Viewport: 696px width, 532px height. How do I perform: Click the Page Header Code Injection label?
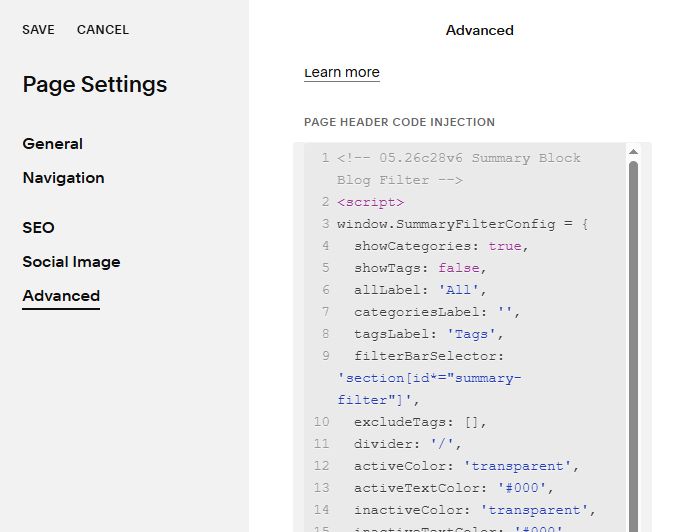coord(399,122)
